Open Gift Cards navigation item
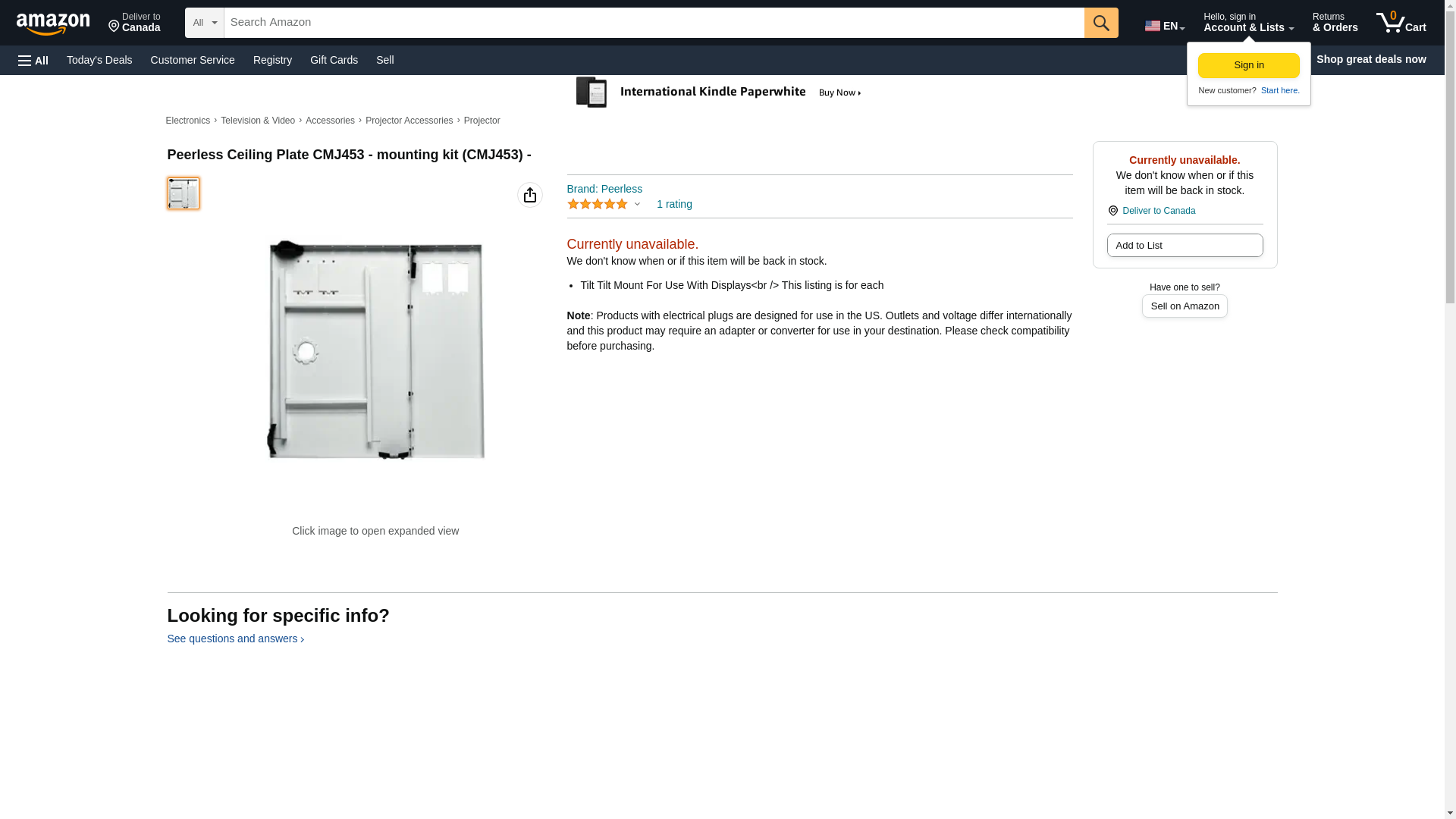Viewport: 1456px width, 819px height. pos(334,60)
